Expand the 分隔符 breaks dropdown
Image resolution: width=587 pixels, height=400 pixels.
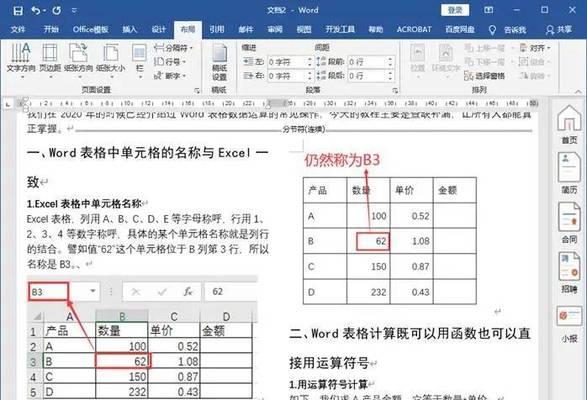pos(173,48)
